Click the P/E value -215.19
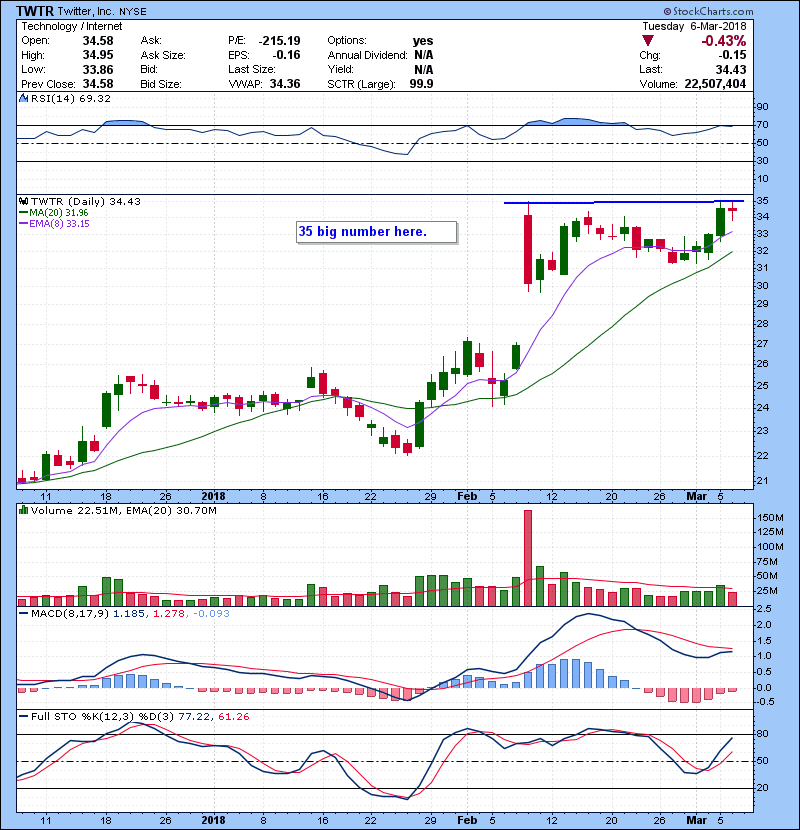This screenshot has width=800, height=830. (280, 41)
